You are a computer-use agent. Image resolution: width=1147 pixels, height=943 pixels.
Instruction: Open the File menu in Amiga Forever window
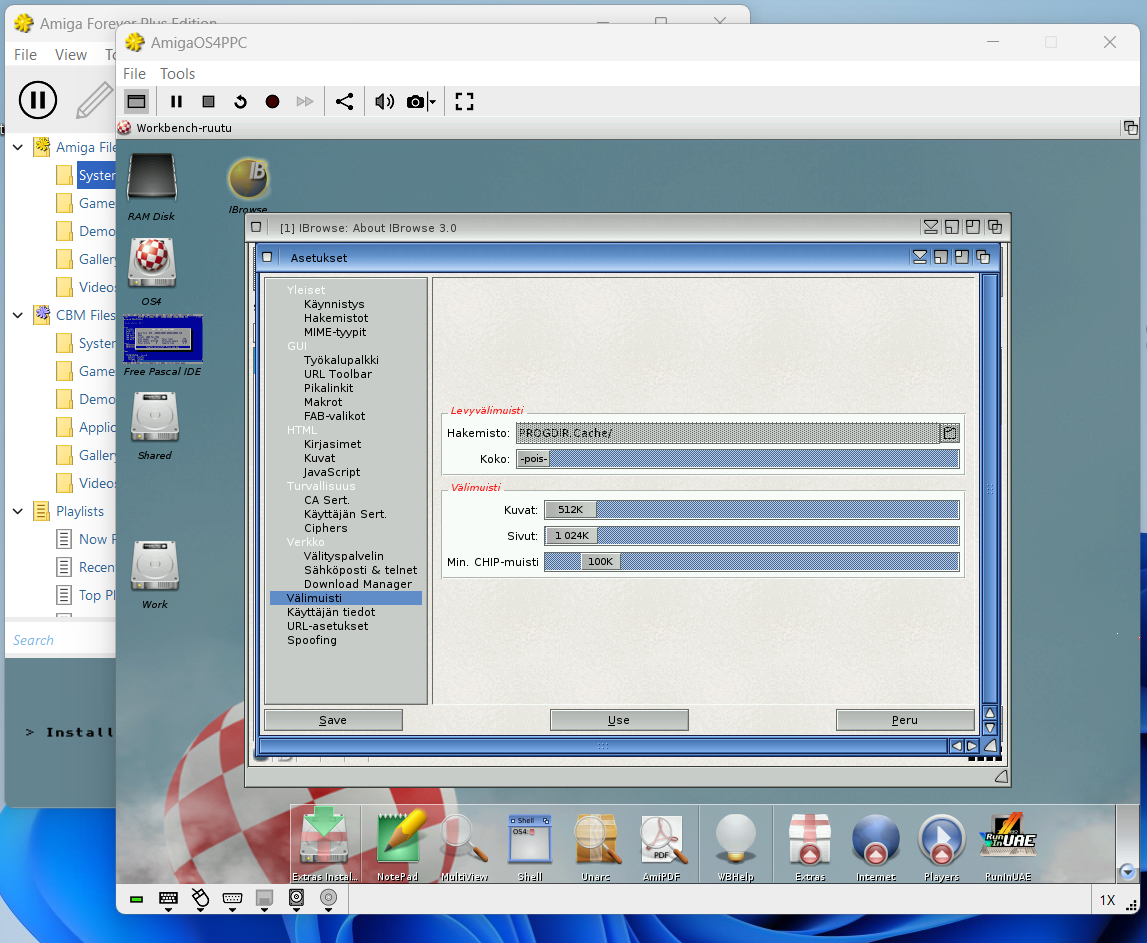pos(26,55)
